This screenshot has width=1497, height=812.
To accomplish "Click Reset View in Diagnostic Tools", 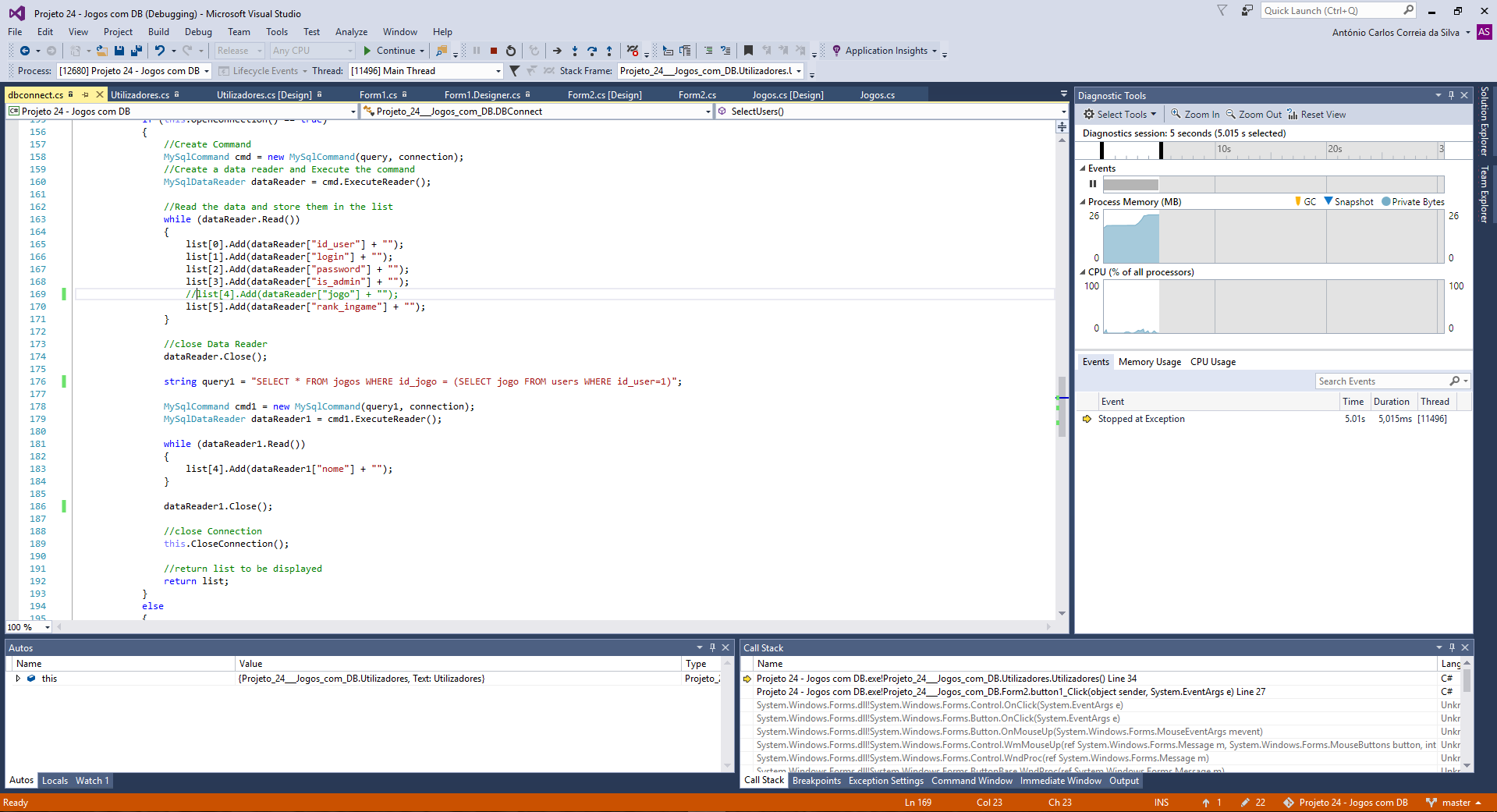I will pyautogui.click(x=1317, y=114).
